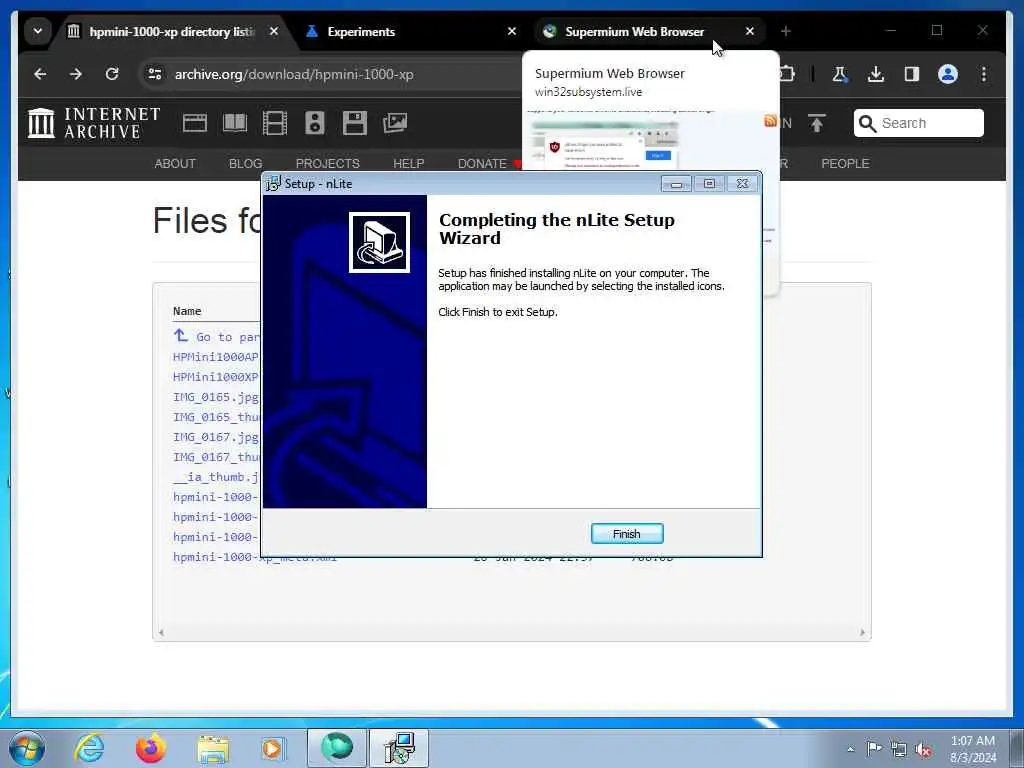The height and width of the screenshot is (768, 1024).
Task: Open the ABOUT menu link
Action: pyautogui.click(x=175, y=164)
